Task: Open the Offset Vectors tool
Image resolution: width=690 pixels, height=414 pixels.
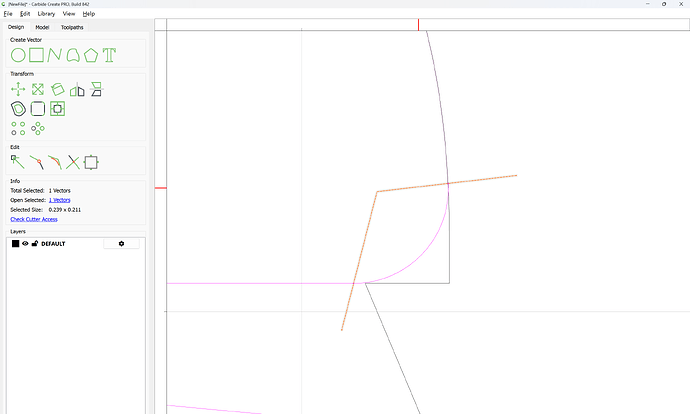Action: click(x=18, y=108)
